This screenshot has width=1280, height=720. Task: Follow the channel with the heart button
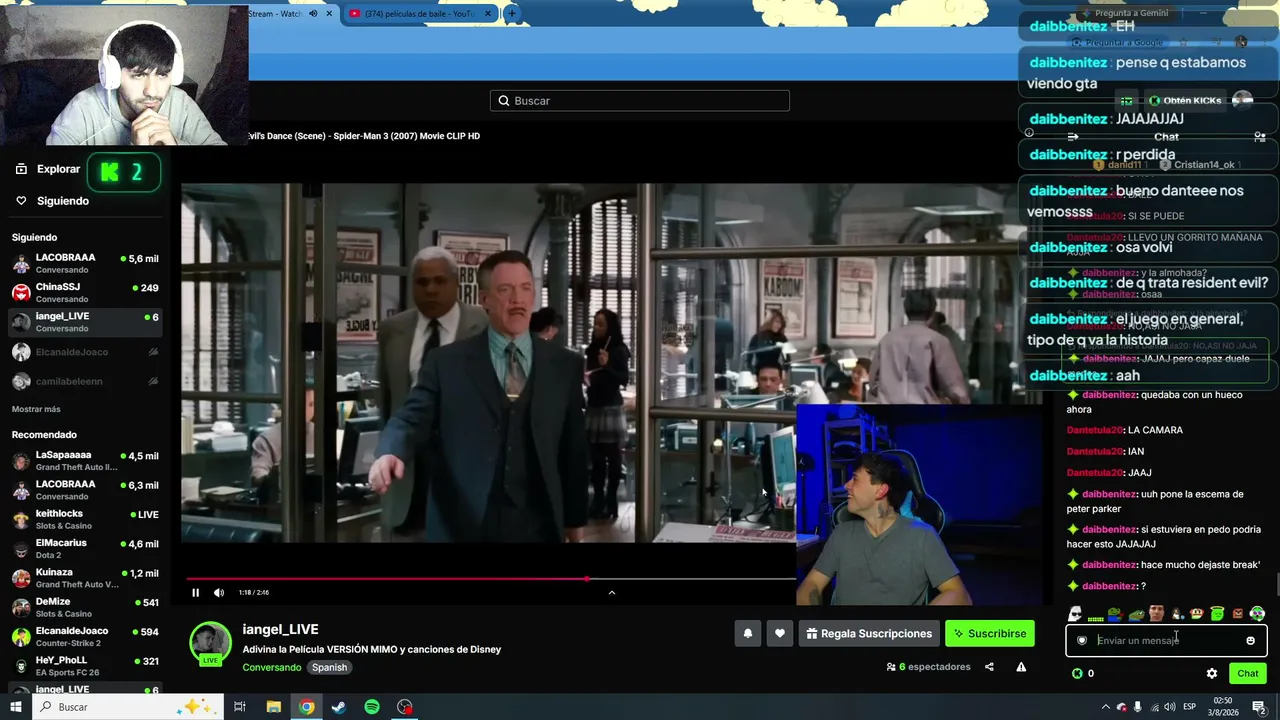pos(780,633)
